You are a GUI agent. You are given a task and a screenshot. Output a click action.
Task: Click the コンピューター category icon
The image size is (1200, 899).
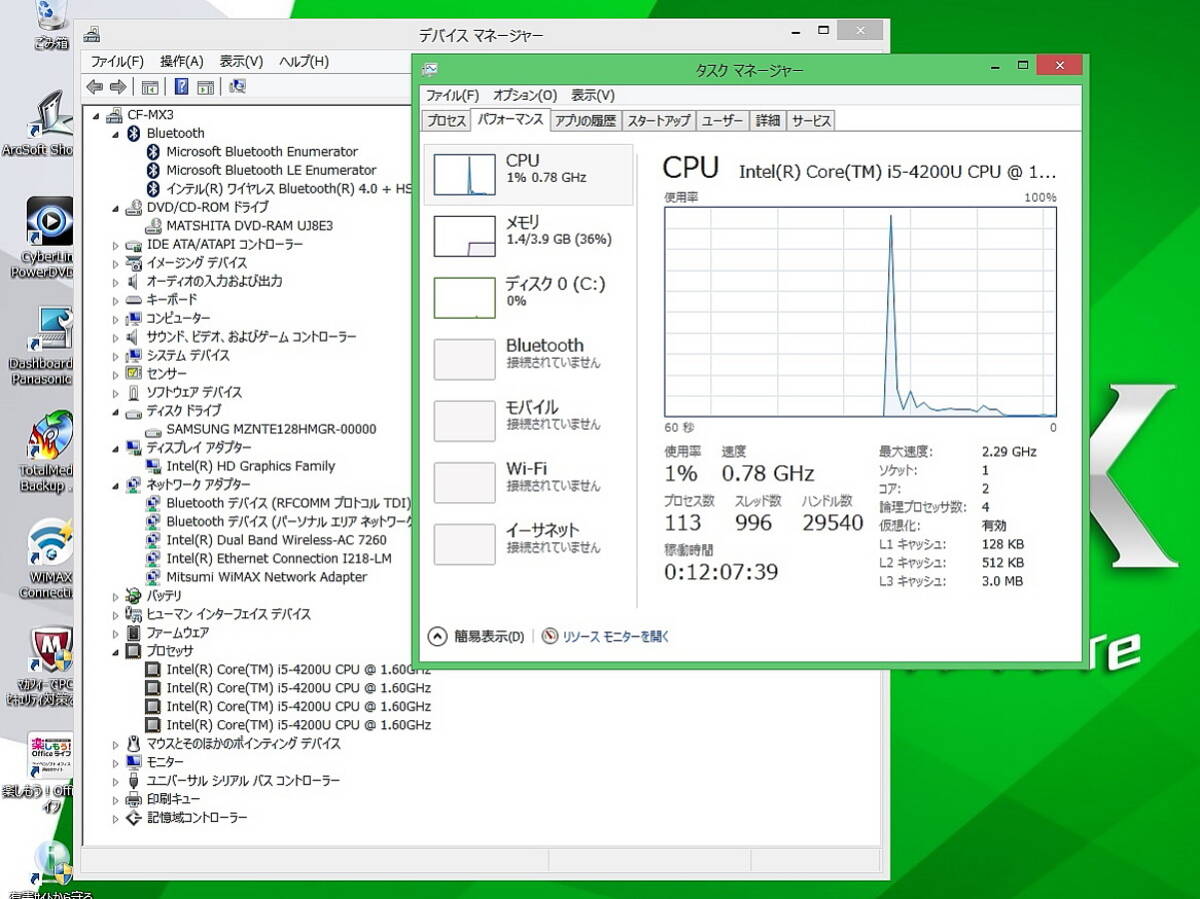[x=134, y=319]
